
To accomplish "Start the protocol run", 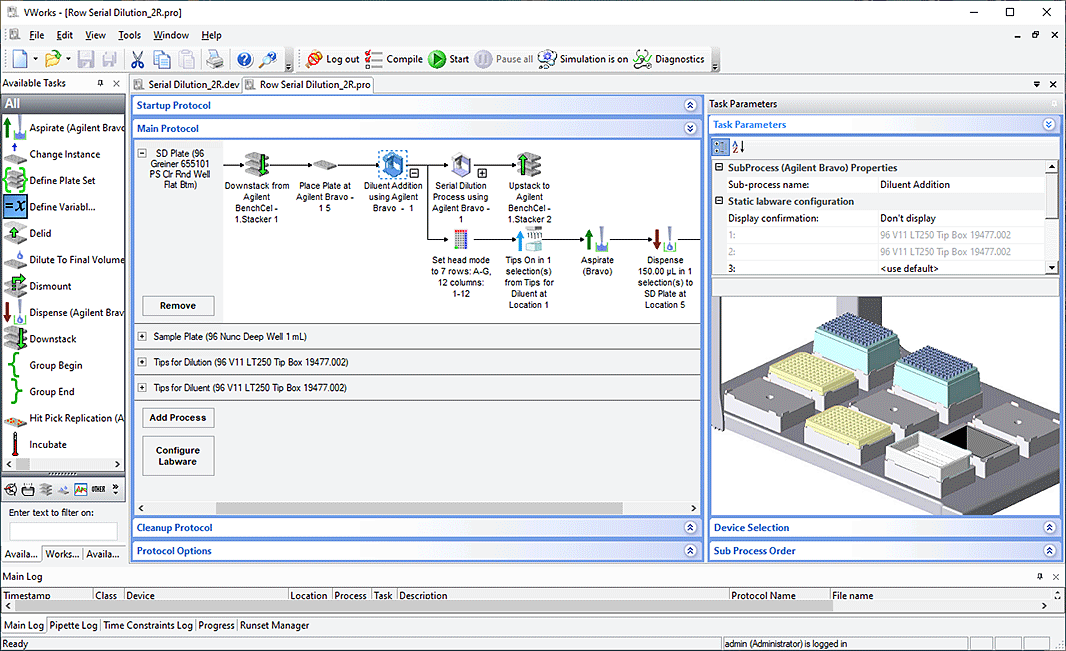I will point(449,59).
